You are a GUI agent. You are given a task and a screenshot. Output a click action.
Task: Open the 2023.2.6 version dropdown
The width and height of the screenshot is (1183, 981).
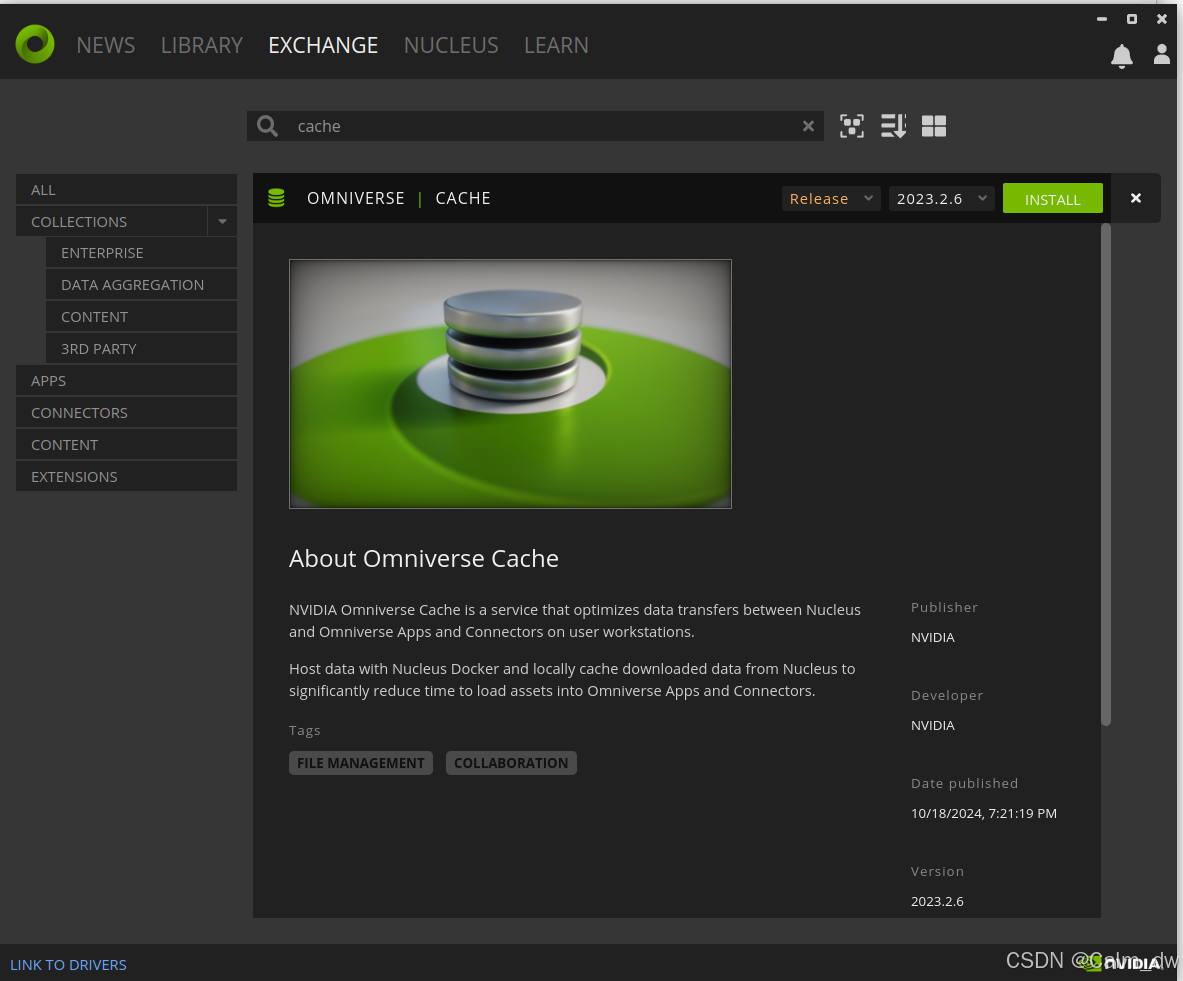tap(941, 199)
